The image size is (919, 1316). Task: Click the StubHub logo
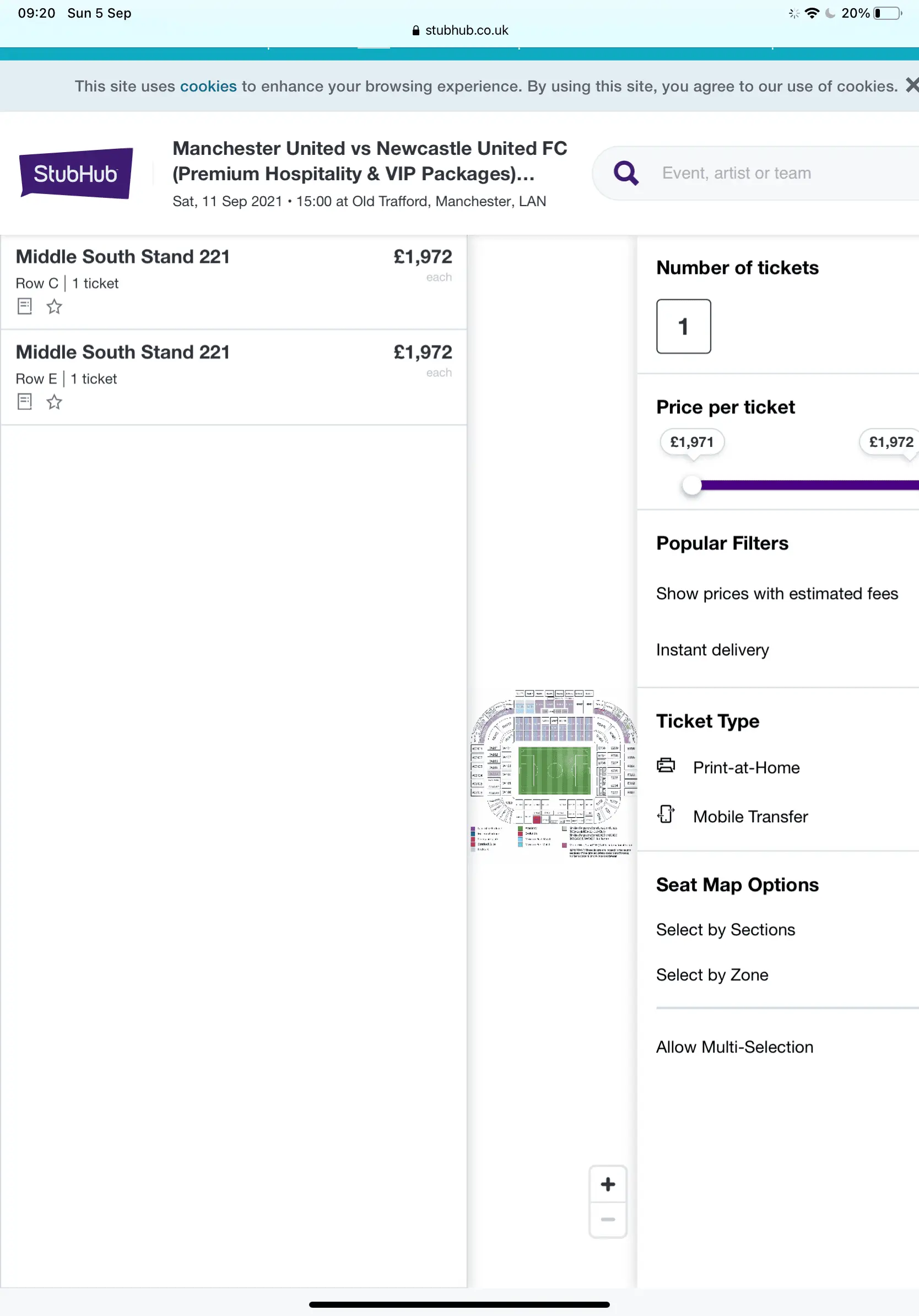[76, 173]
